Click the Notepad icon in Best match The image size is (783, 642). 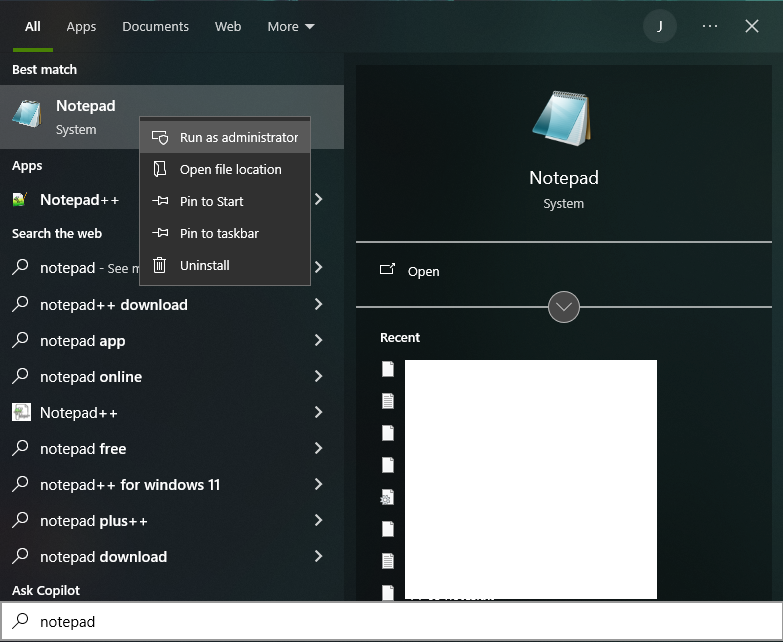[x=27, y=113]
